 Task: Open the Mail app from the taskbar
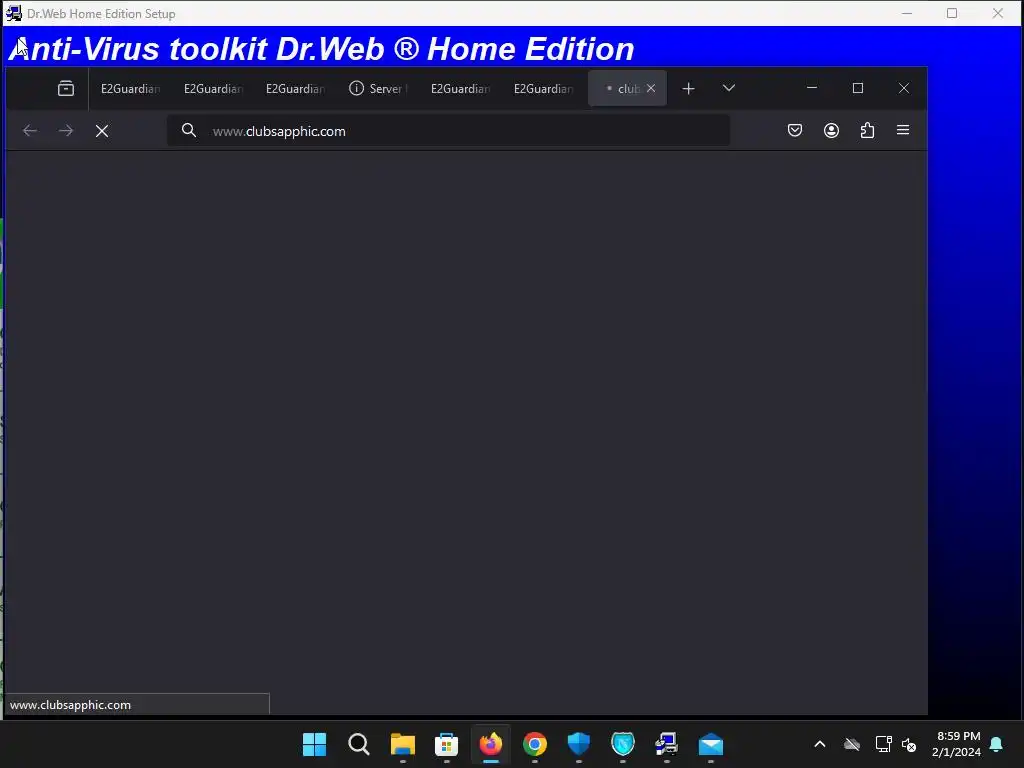coord(711,744)
